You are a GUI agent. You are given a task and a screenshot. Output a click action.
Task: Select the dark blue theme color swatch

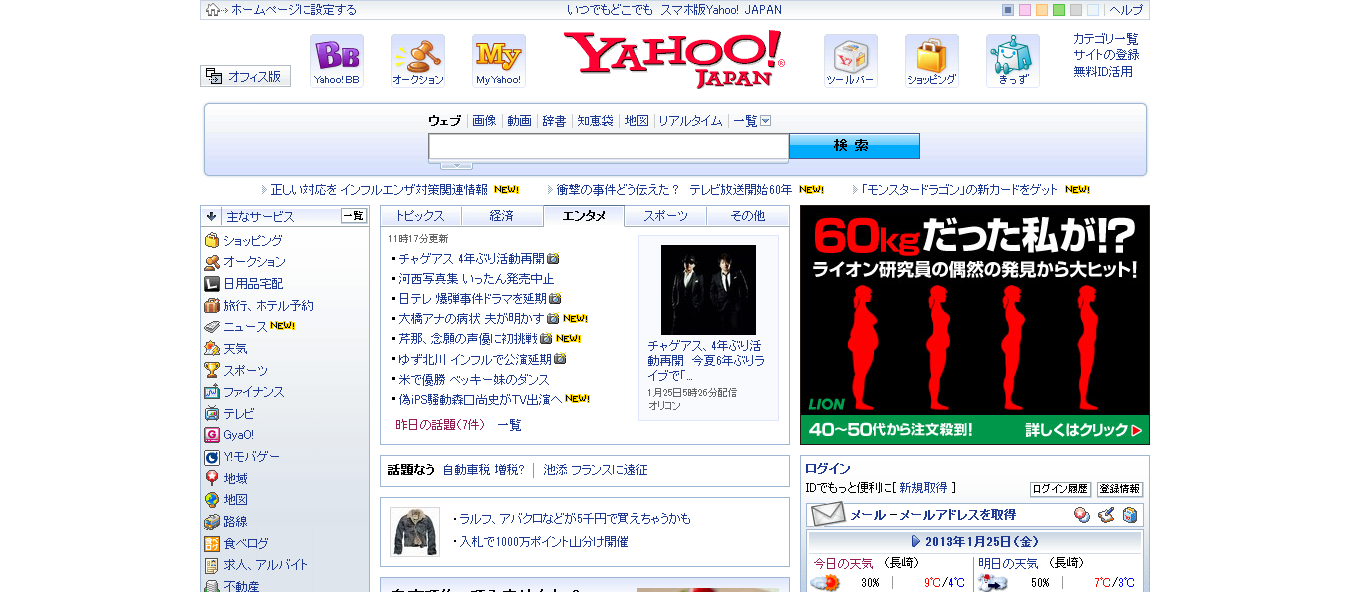[x=1008, y=10]
